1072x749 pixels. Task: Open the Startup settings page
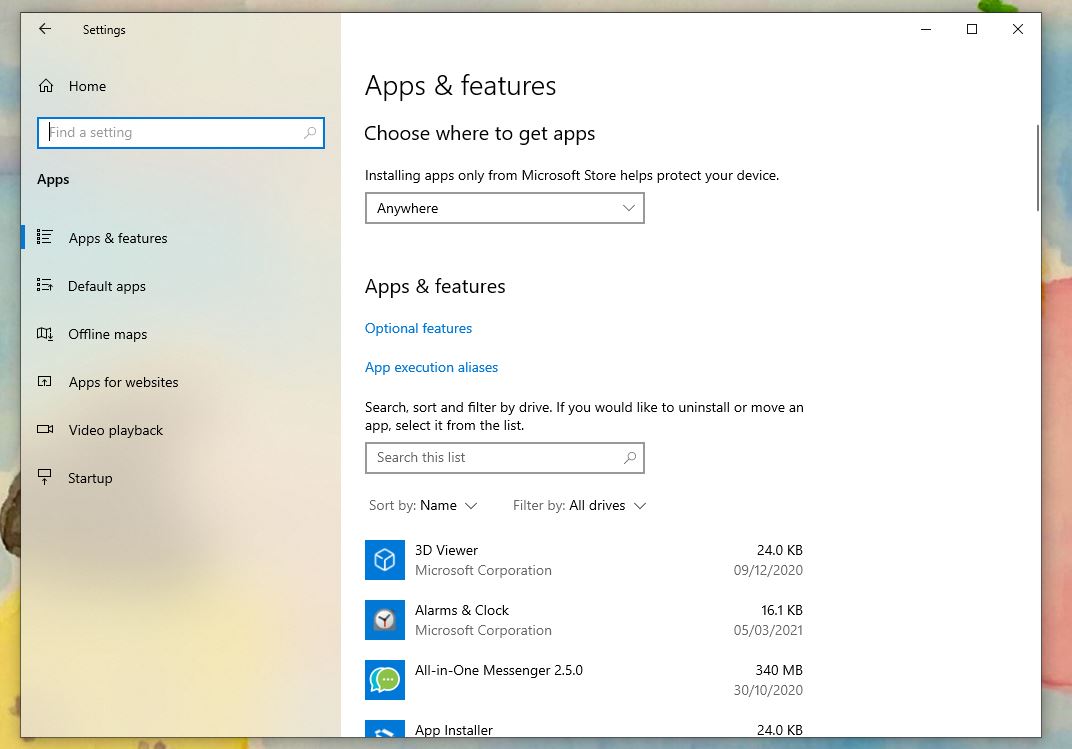[x=90, y=478]
